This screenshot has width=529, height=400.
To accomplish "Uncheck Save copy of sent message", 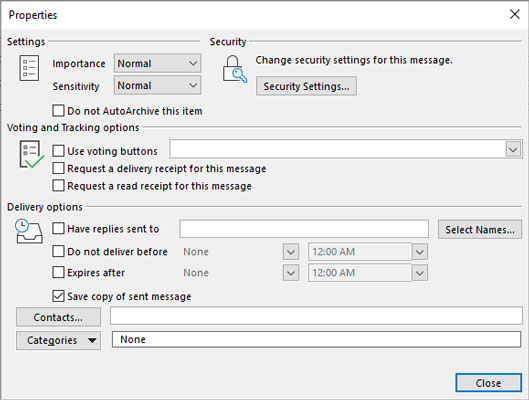I will (58, 296).
